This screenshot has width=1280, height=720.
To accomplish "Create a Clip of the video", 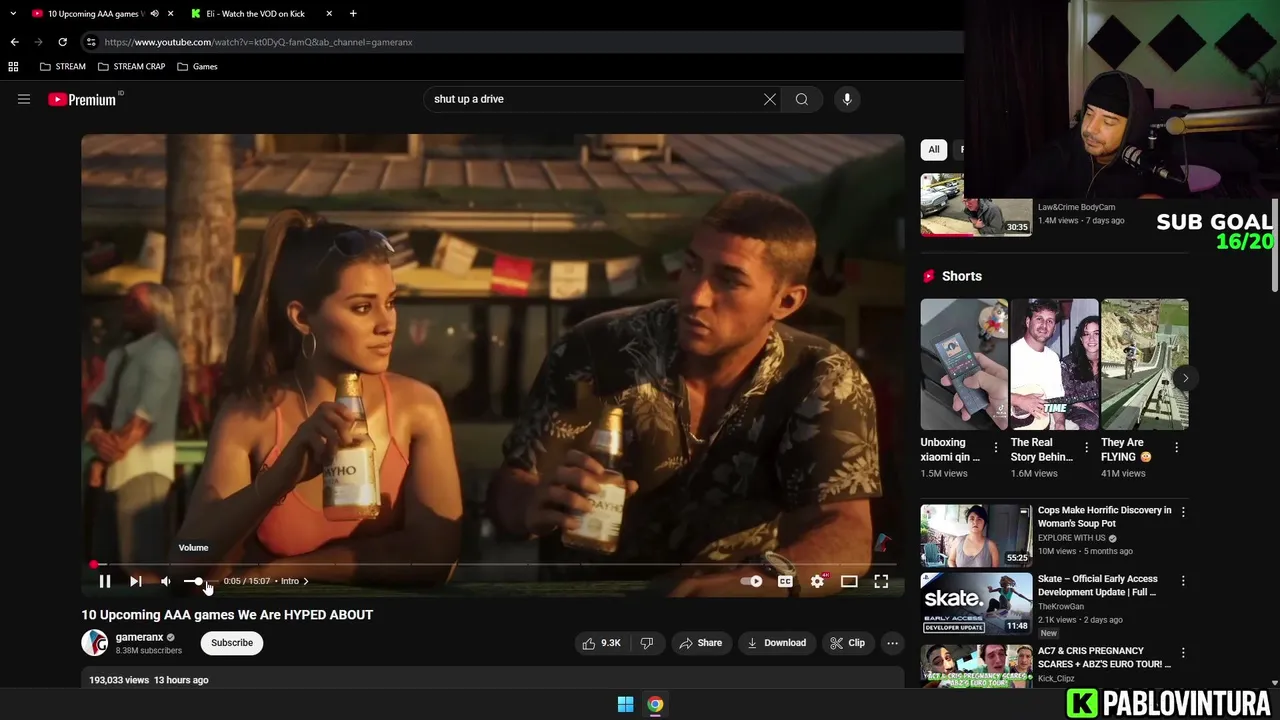I will [x=847, y=643].
